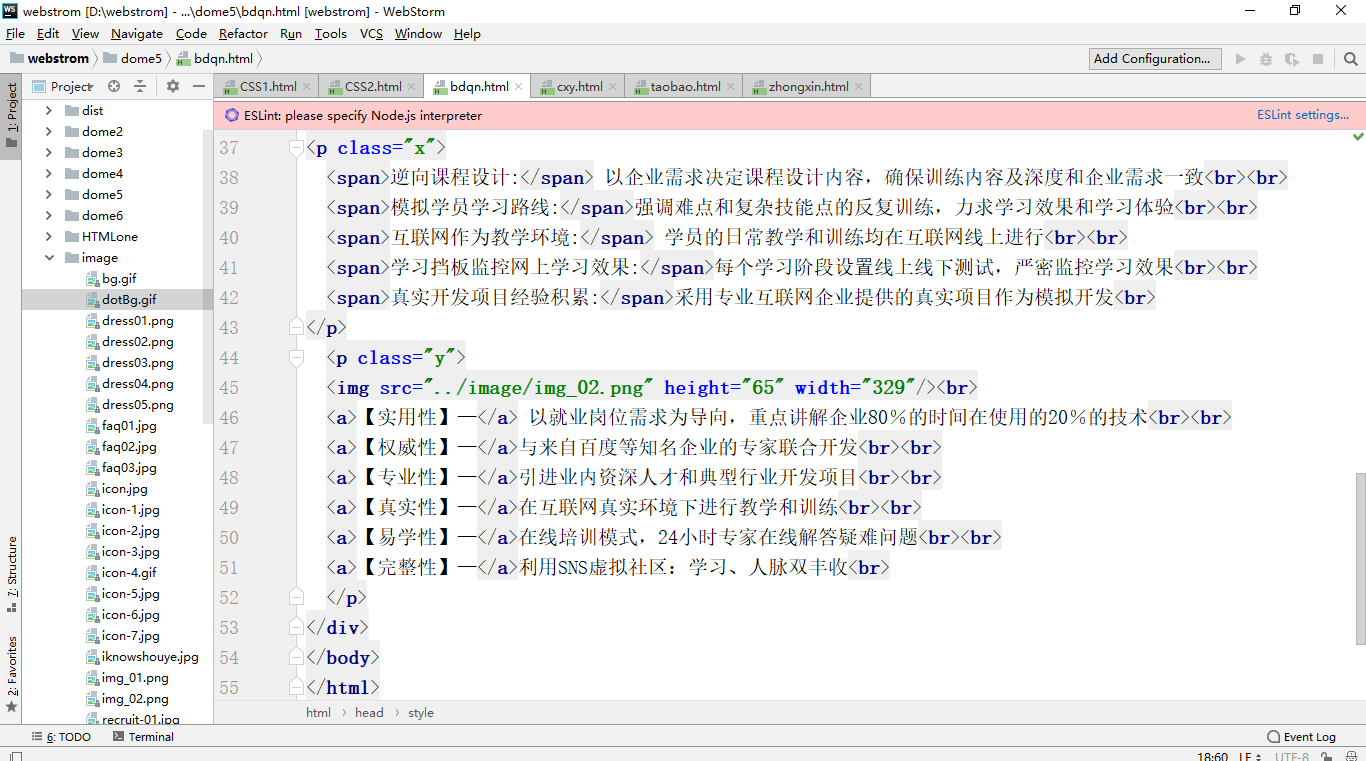
Task: Expand the dome5 folder
Action: click(48, 195)
